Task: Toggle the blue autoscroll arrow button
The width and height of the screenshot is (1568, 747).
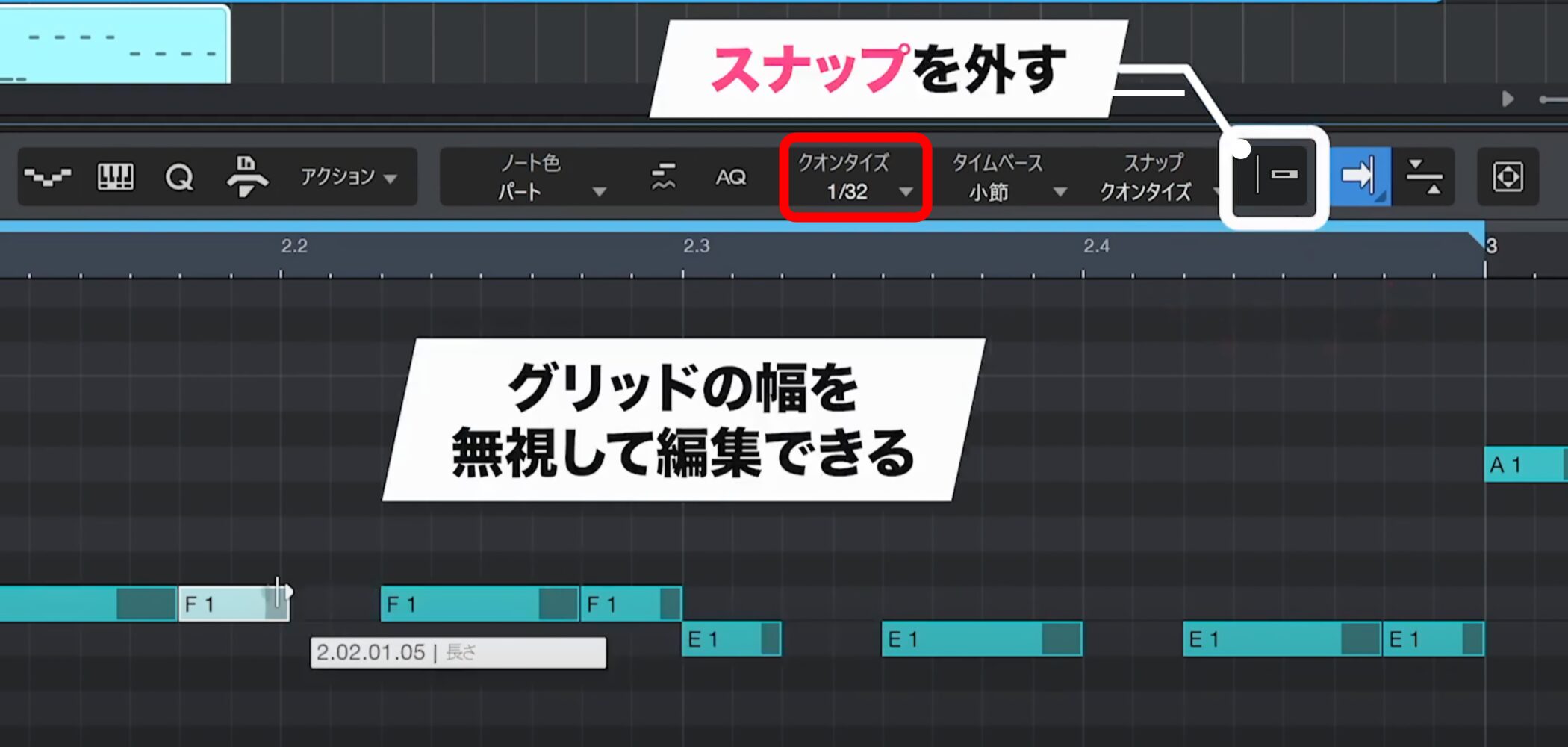Action: (x=1360, y=176)
